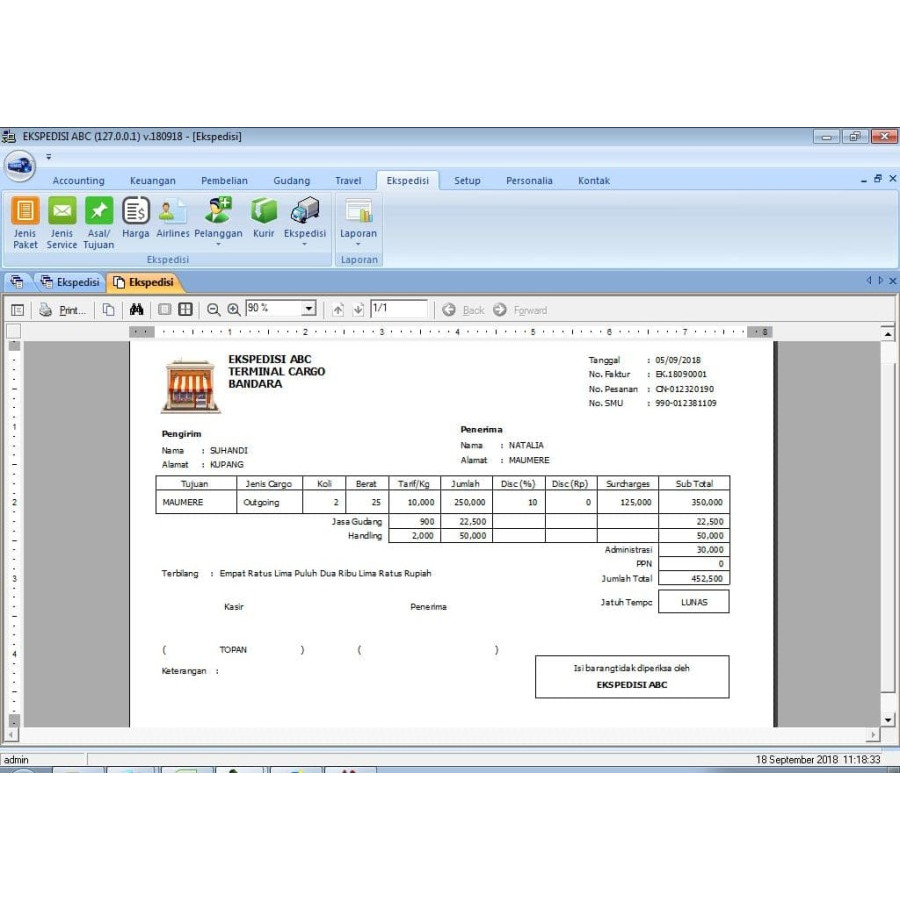The image size is (900, 900).
Task: Open the Gudang ribbon tab
Action: (291, 181)
